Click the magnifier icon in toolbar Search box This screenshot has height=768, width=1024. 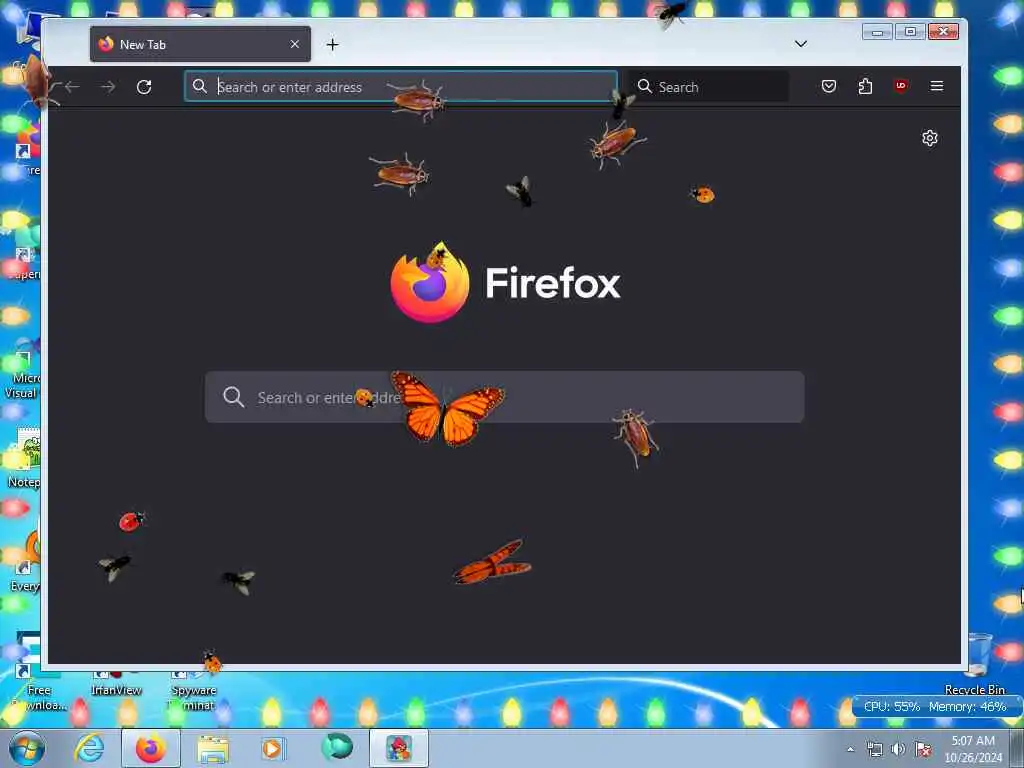pyautogui.click(x=645, y=86)
